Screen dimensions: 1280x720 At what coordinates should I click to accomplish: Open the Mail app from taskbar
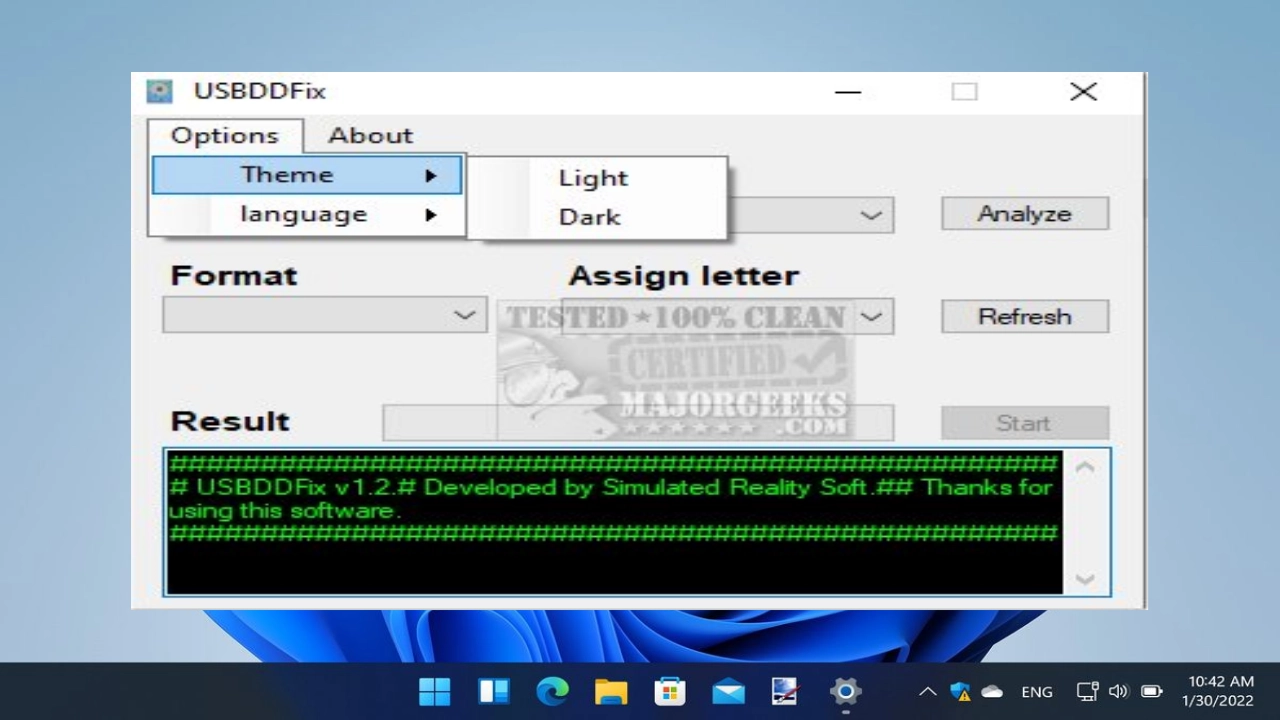728,691
